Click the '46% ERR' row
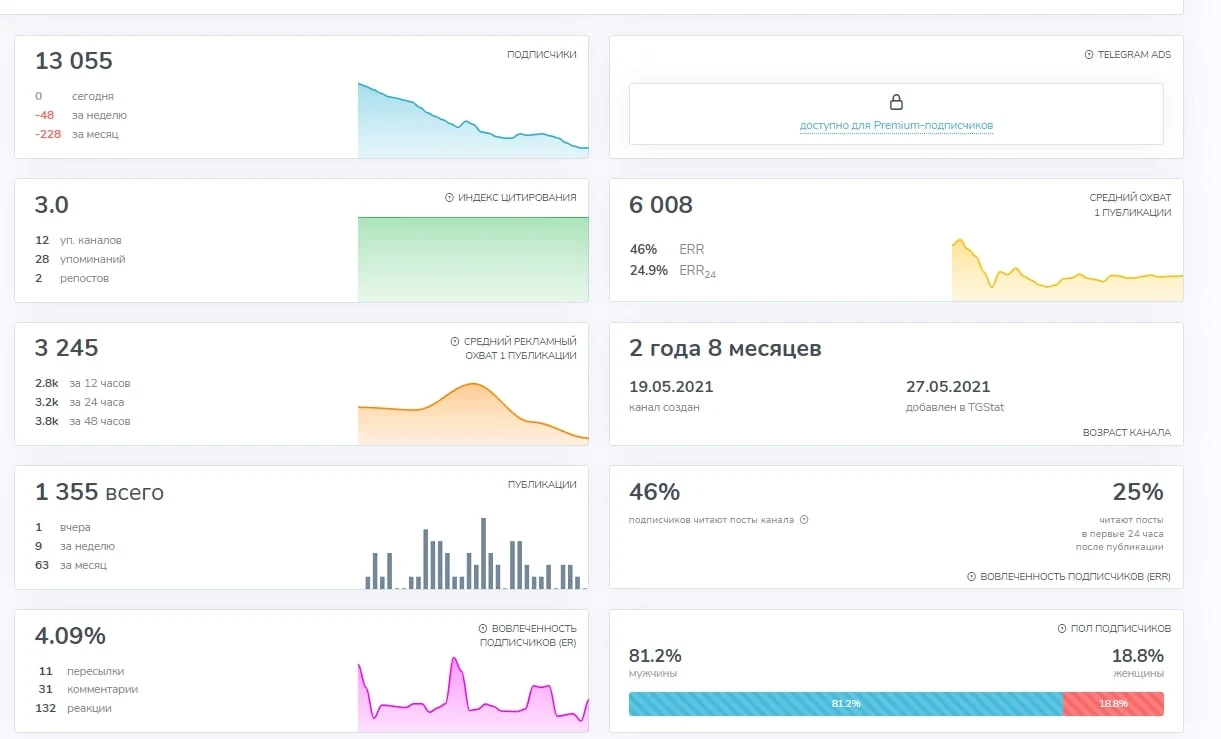1221x739 pixels. pyautogui.click(x=667, y=249)
